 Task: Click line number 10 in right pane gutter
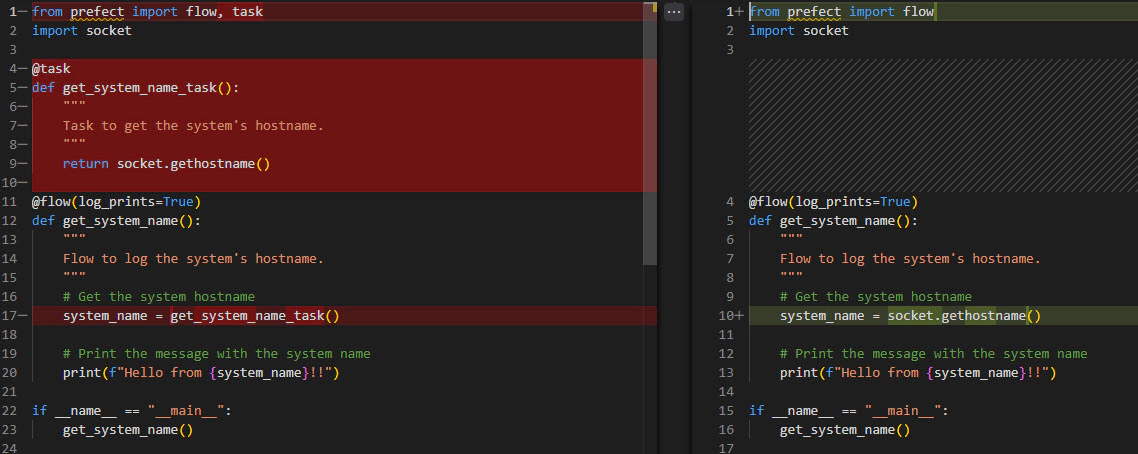(x=726, y=315)
